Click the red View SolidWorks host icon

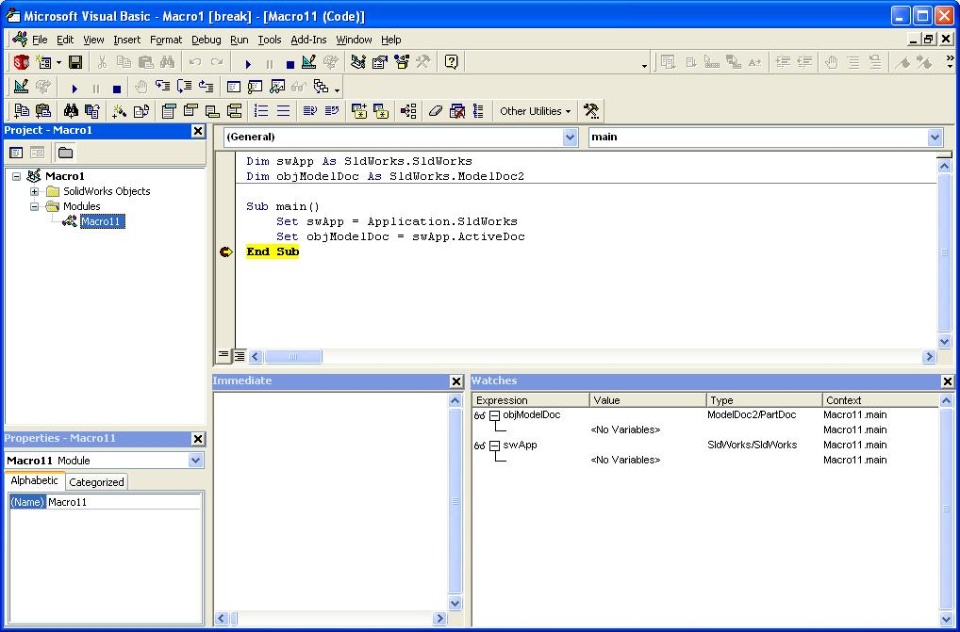click(x=21, y=62)
